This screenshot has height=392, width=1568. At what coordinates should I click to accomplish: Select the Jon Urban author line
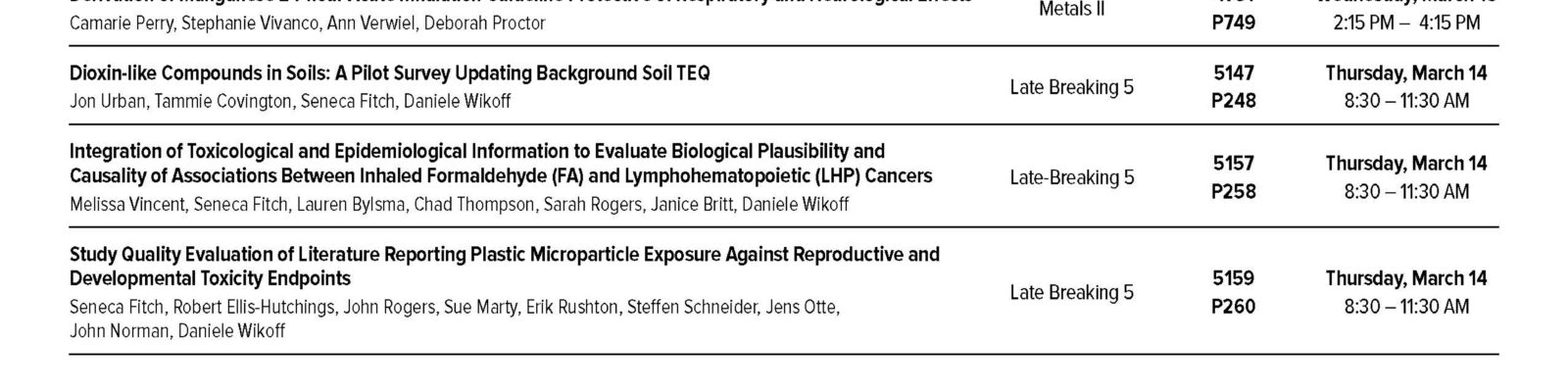click(x=290, y=101)
